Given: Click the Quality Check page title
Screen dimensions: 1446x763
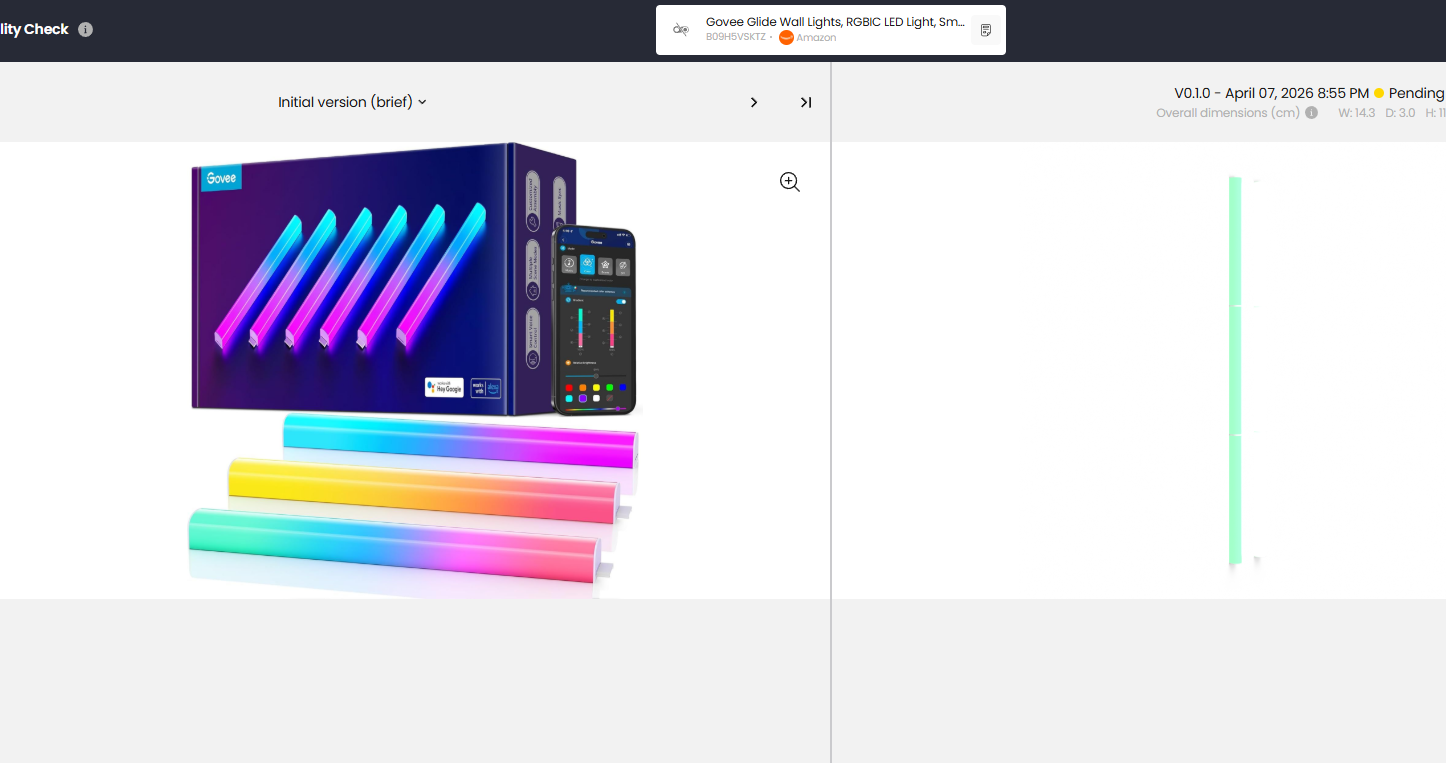Looking at the screenshot, I should (x=34, y=29).
